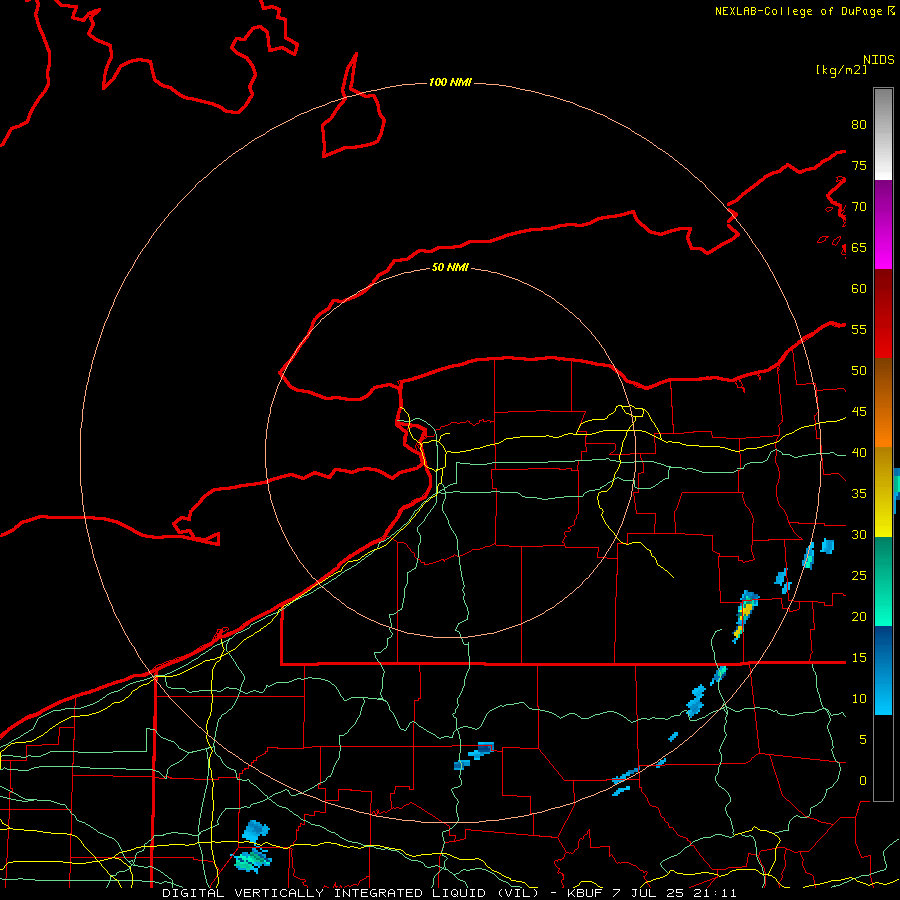Click the [kg/m2] units label
This screenshot has height=900, width=900.
pyautogui.click(x=841, y=70)
